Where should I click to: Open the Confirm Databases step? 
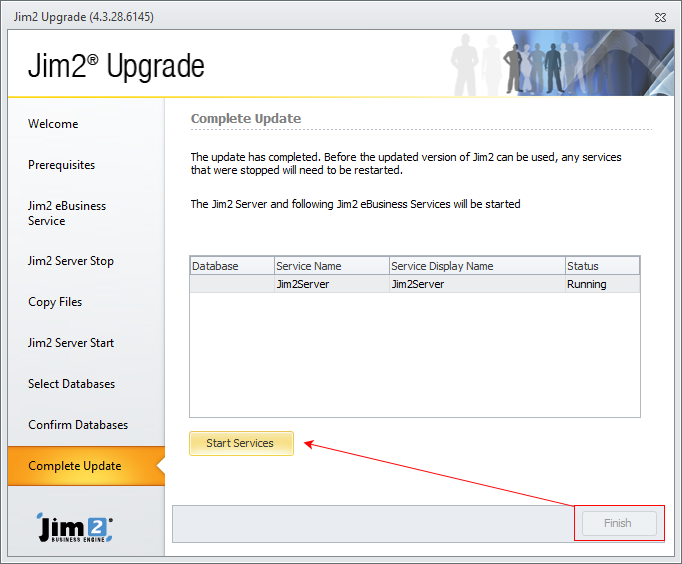pyautogui.click(x=78, y=425)
